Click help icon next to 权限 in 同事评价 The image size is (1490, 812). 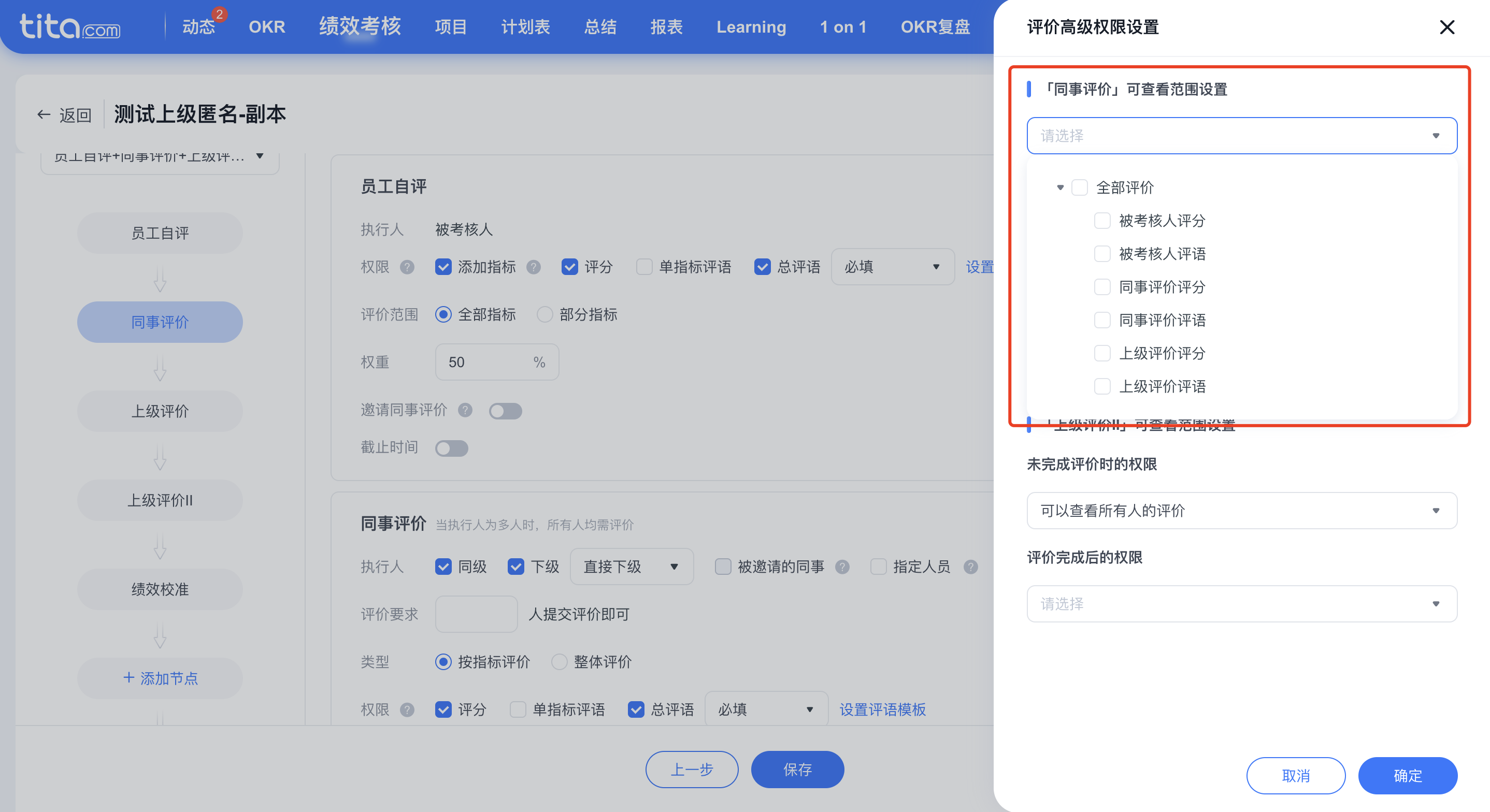click(x=407, y=709)
